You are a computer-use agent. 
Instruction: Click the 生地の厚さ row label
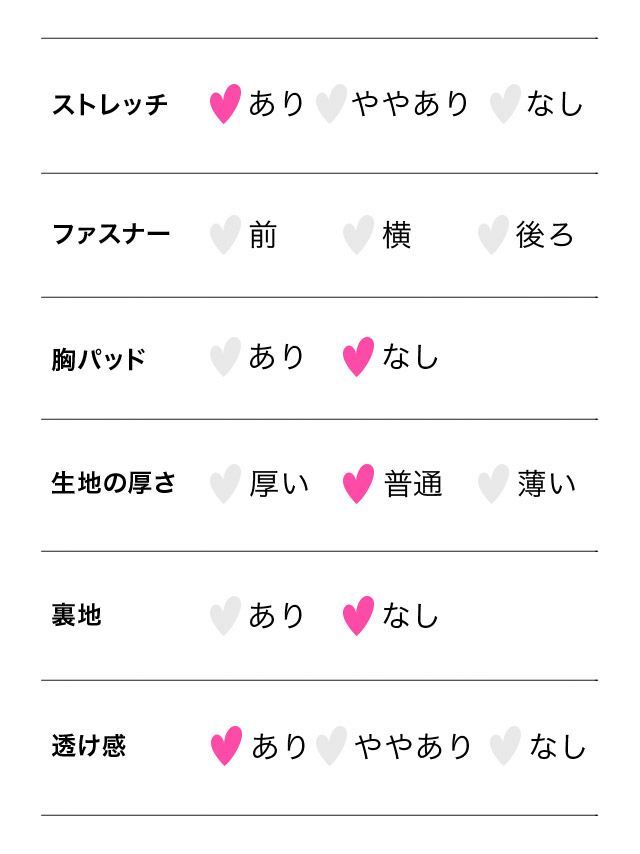pyautogui.click(x=113, y=484)
